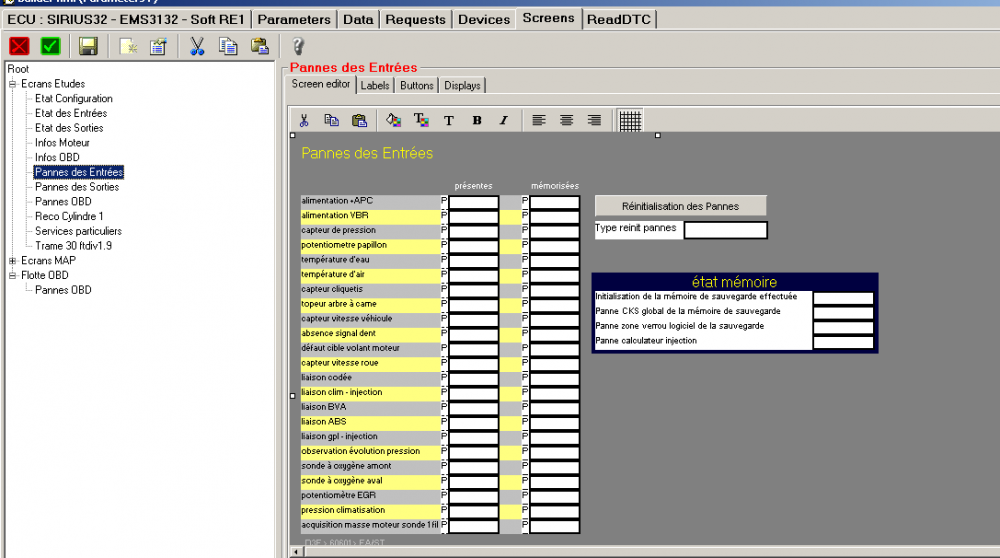The height and width of the screenshot is (558, 1000).
Task: Click the état mémoire panel header
Action: (x=735, y=282)
